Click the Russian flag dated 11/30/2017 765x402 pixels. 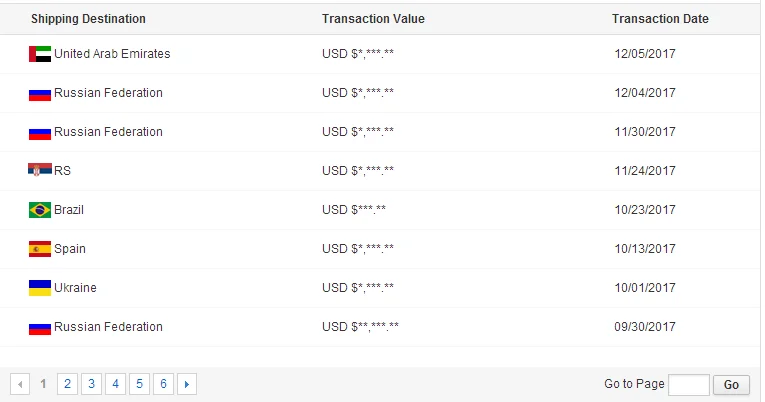(40, 132)
